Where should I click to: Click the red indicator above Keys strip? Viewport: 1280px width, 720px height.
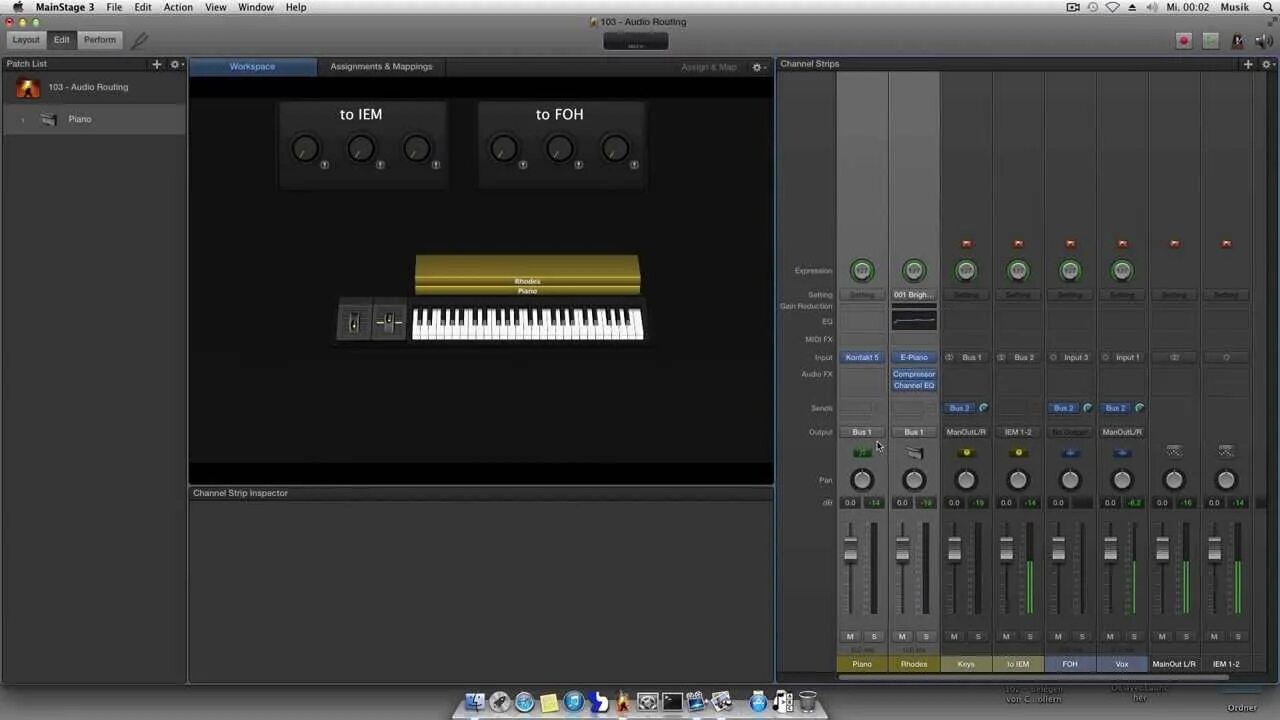tap(966, 243)
